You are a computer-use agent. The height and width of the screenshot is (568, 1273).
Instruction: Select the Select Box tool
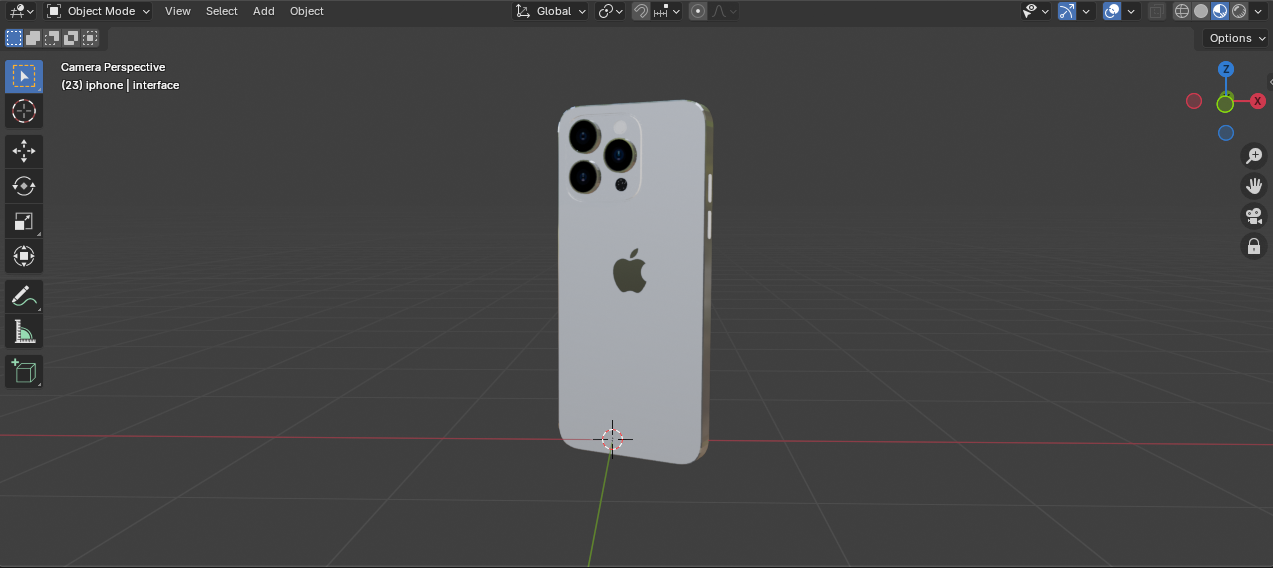click(24, 76)
